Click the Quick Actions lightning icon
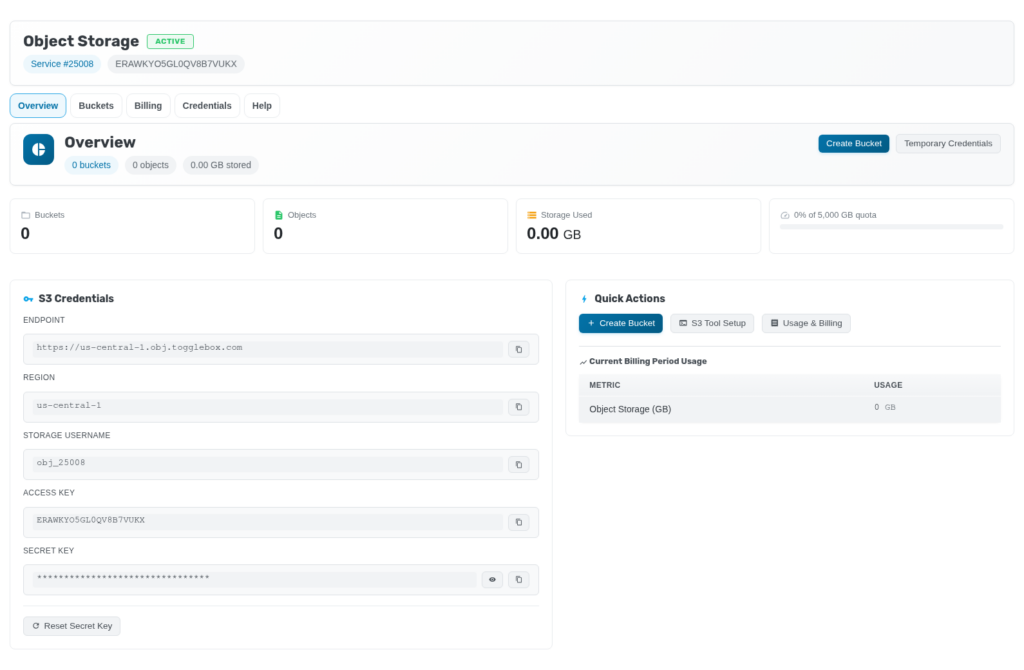Screen dimensions: 1024x670 pyautogui.click(x=584, y=299)
